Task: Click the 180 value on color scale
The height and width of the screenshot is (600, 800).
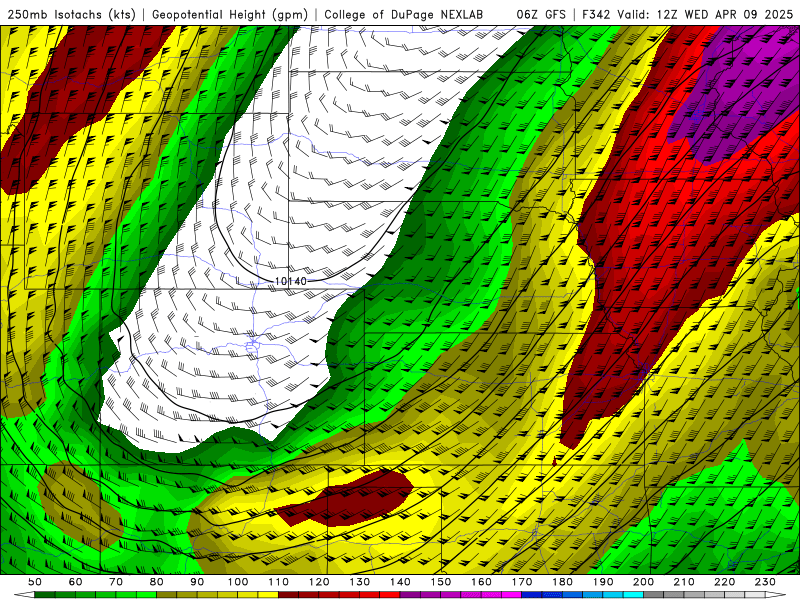Action: tap(562, 582)
